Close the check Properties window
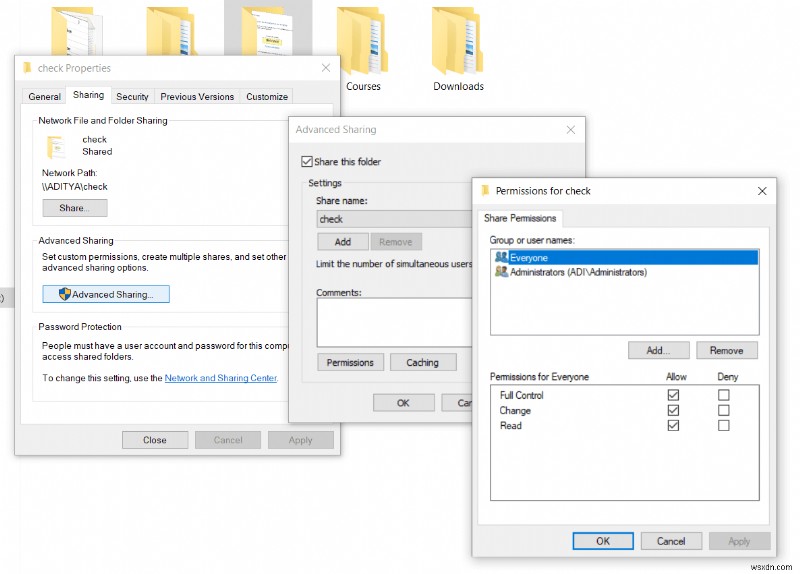 (326, 68)
